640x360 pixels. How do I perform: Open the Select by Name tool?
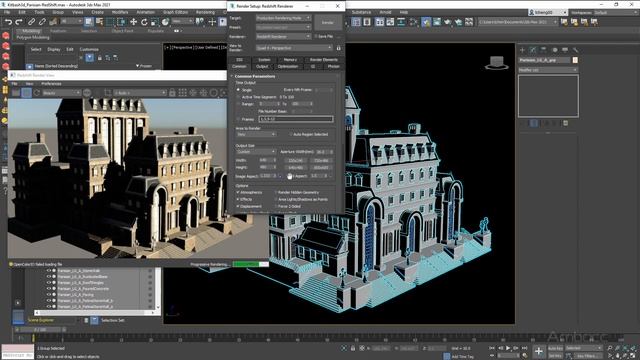99,22
